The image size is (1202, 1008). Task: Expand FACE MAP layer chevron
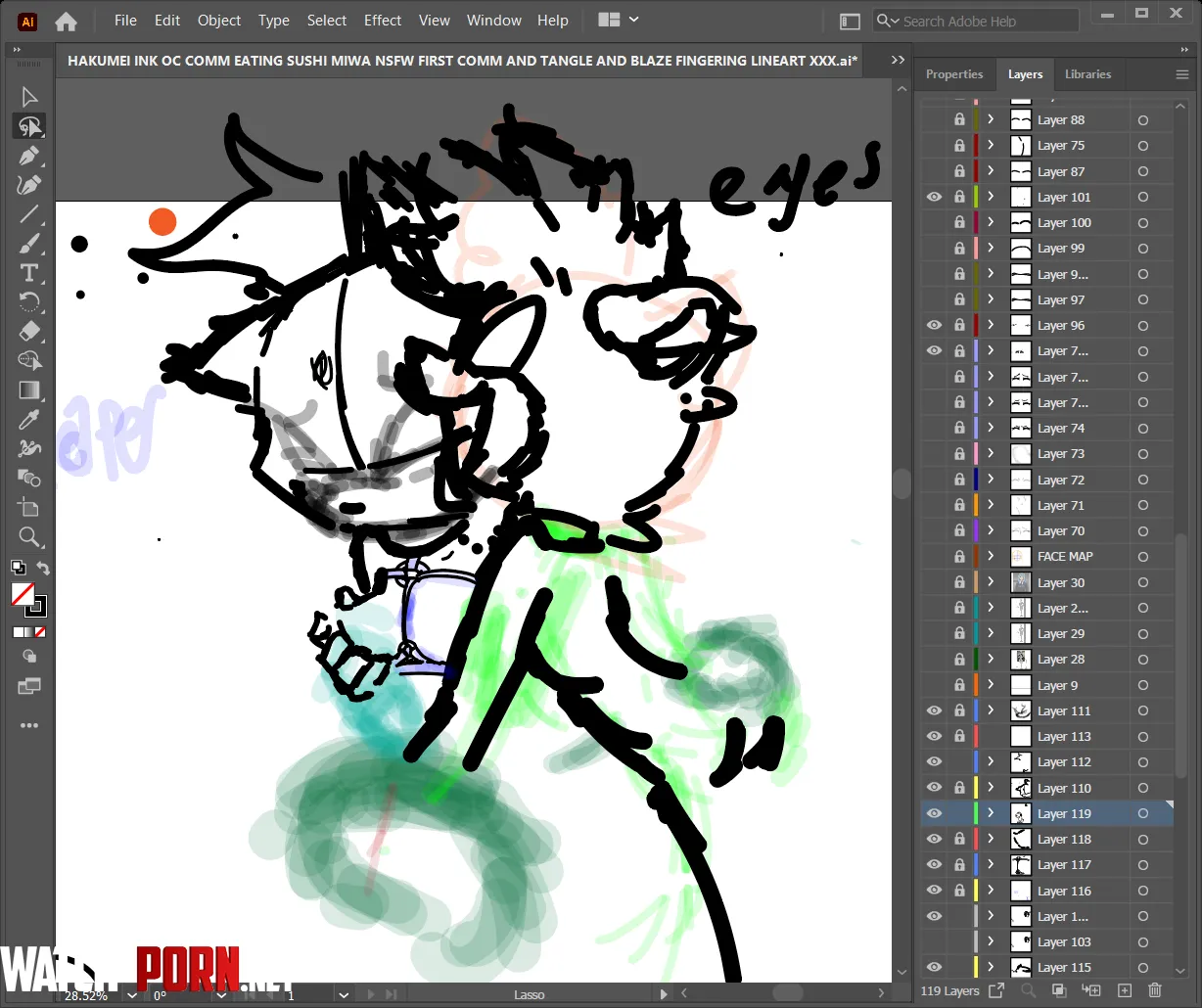991,556
